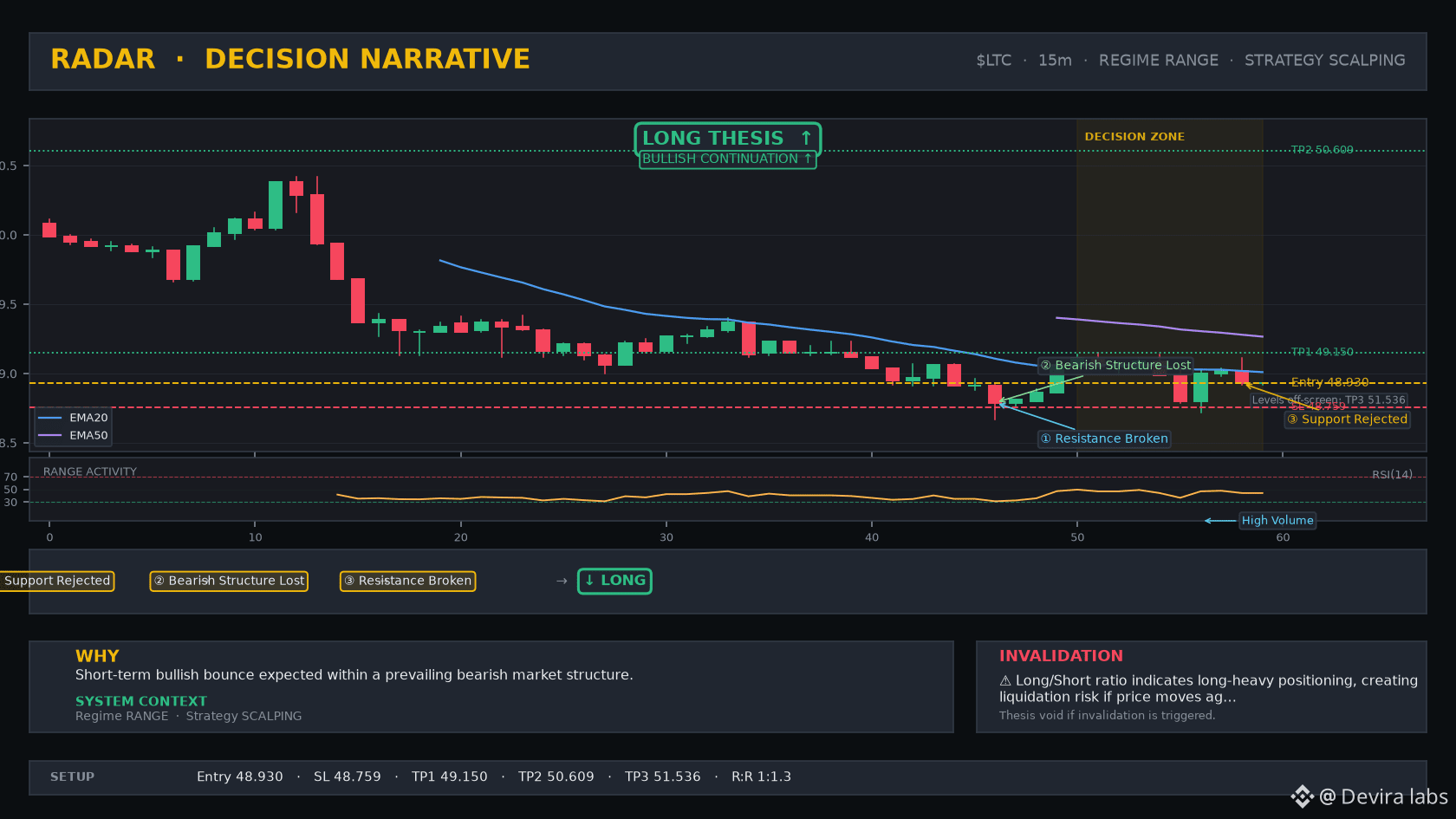Click the $LTC symbol in the header
The image size is (1456, 819).
[x=993, y=61]
